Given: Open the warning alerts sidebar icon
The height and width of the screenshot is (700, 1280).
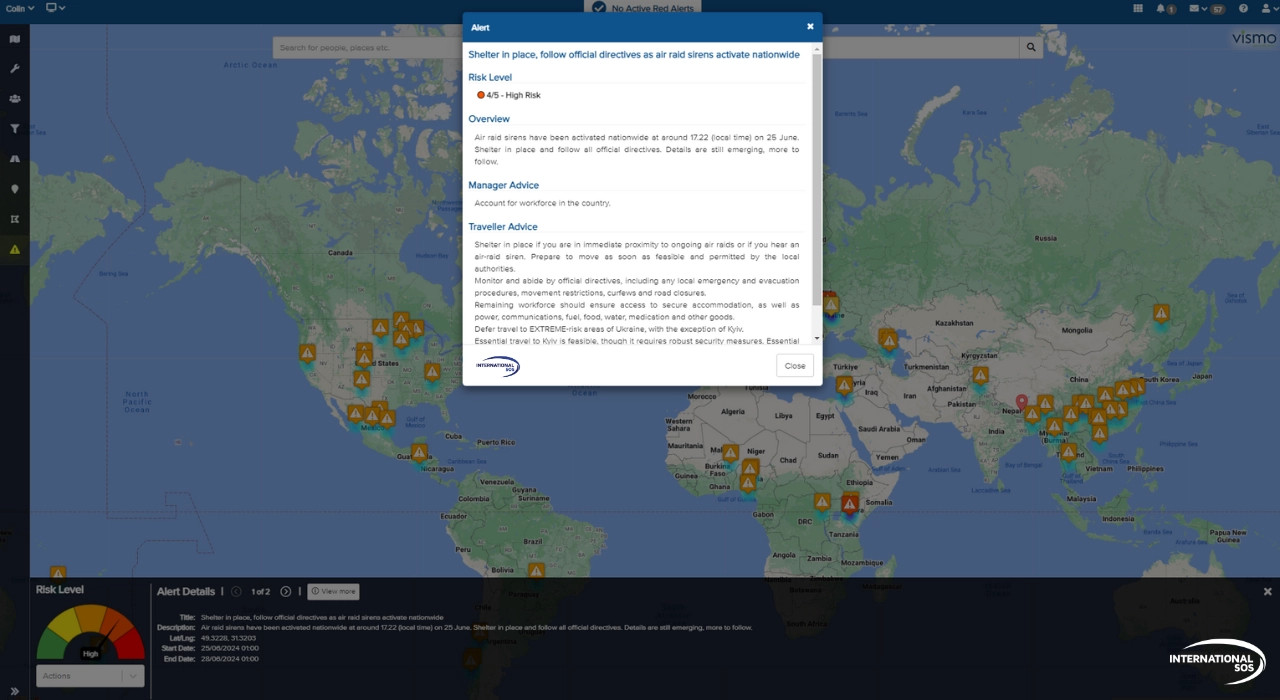Looking at the screenshot, I should (14, 249).
